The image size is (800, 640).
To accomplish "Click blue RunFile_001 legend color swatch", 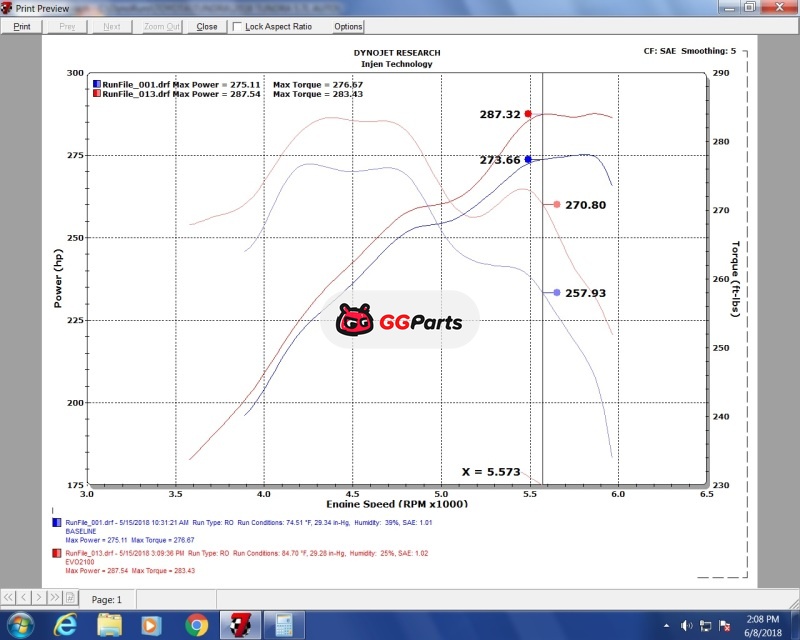I will coord(96,86).
